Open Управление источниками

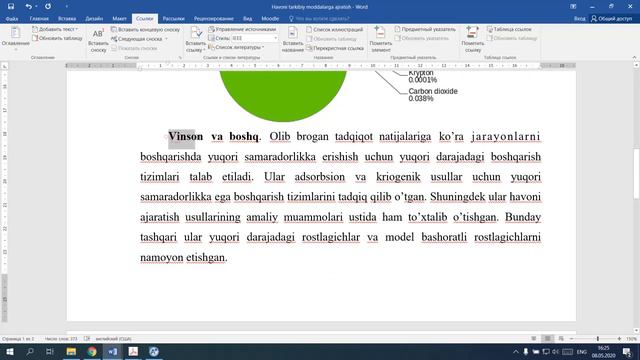tap(242, 29)
